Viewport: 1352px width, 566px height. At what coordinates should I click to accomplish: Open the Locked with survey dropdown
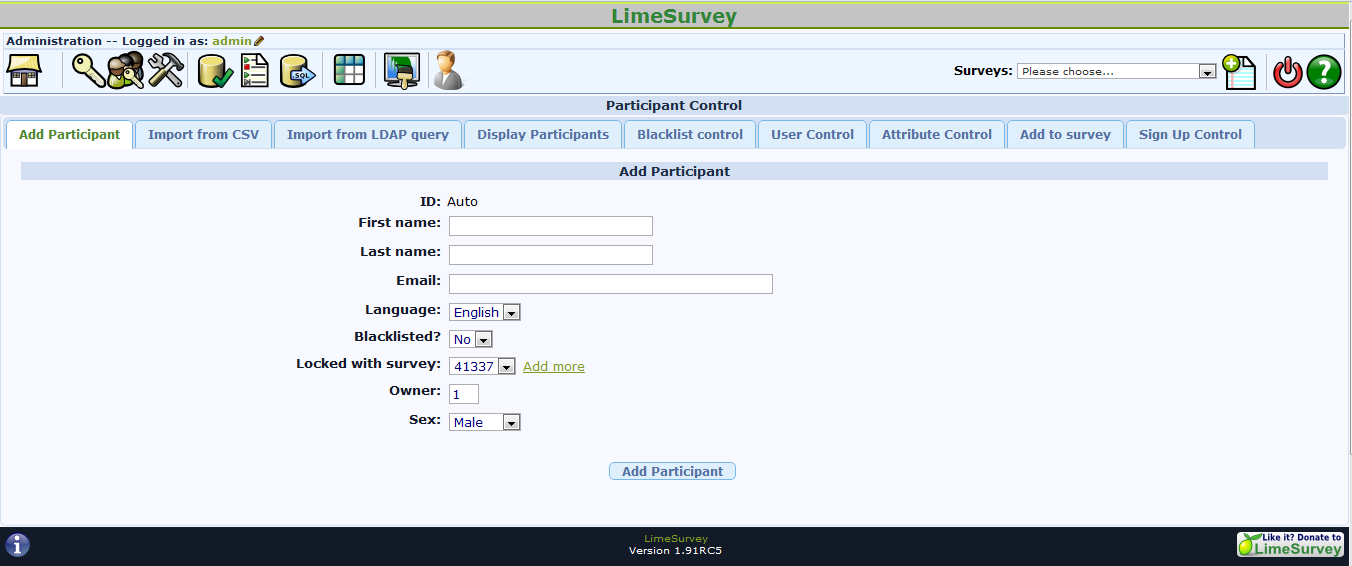(x=482, y=367)
